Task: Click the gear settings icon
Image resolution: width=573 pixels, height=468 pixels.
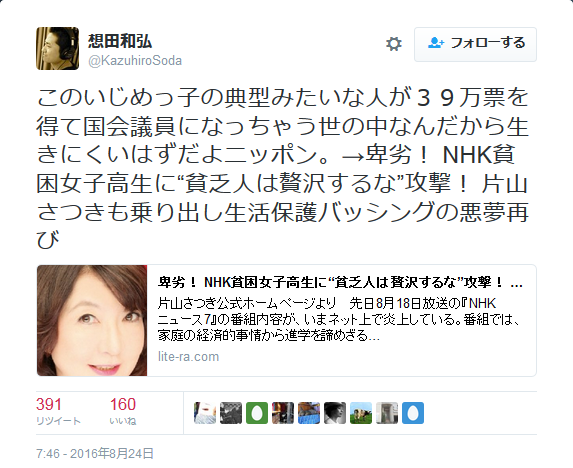Action: point(394,44)
